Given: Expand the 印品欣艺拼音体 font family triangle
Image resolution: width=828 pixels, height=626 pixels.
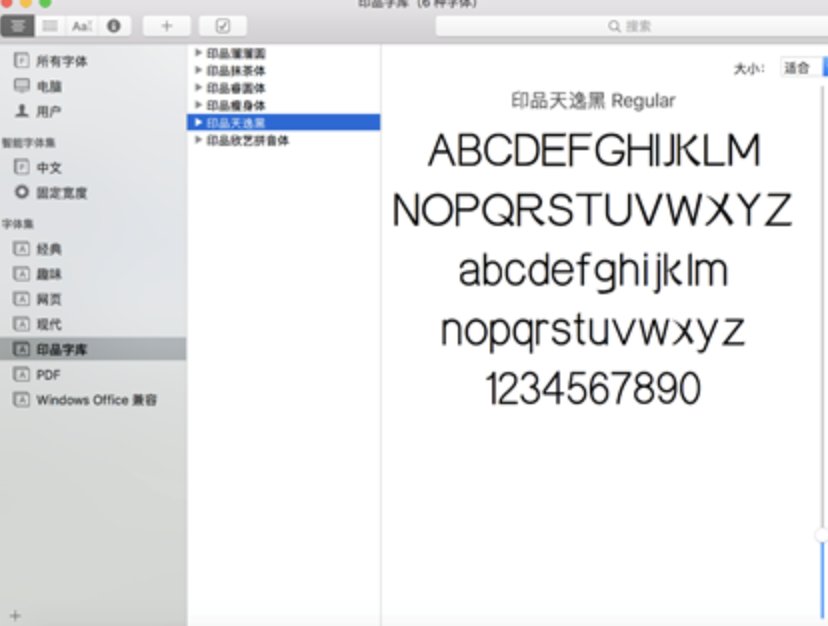Looking at the screenshot, I should [x=199, y=140].
